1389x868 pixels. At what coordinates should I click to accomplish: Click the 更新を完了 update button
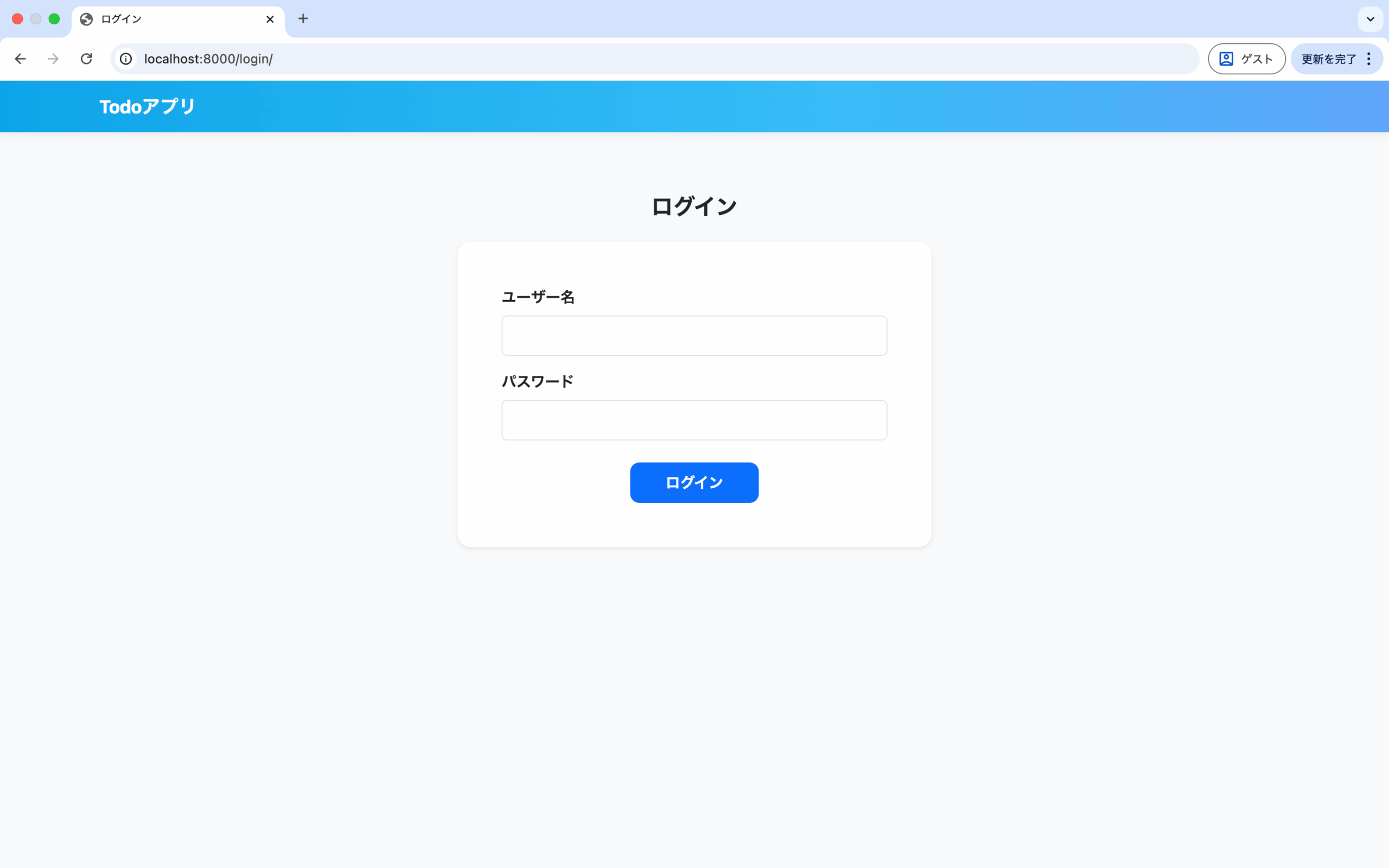1328,59
